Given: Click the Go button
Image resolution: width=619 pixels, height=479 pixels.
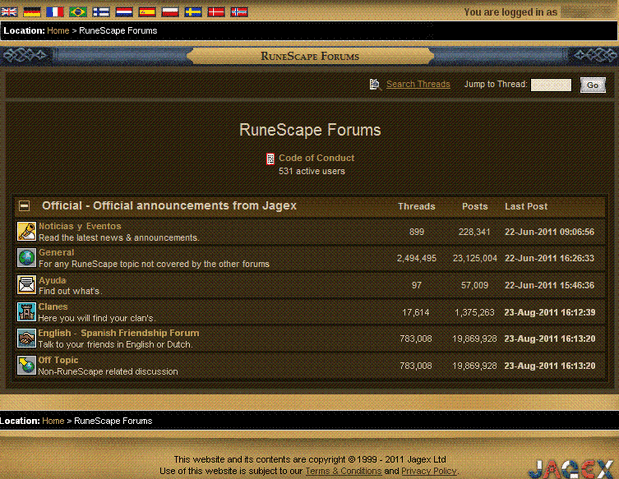Looking at the screenshot, I should [x=593, y=85].
